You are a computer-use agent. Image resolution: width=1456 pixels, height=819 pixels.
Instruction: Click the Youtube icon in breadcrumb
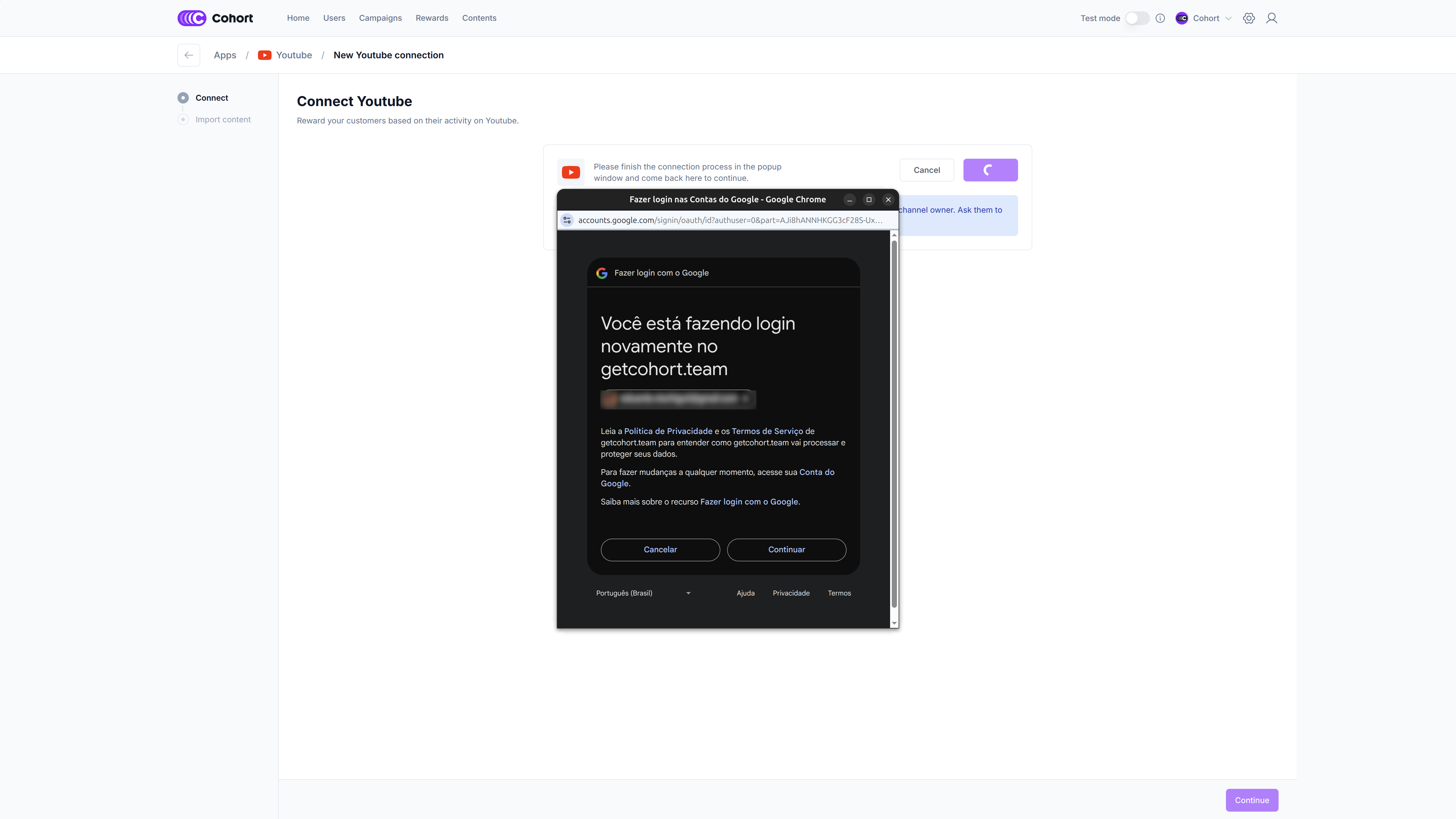pyautogui.click(x=264, y=55)
